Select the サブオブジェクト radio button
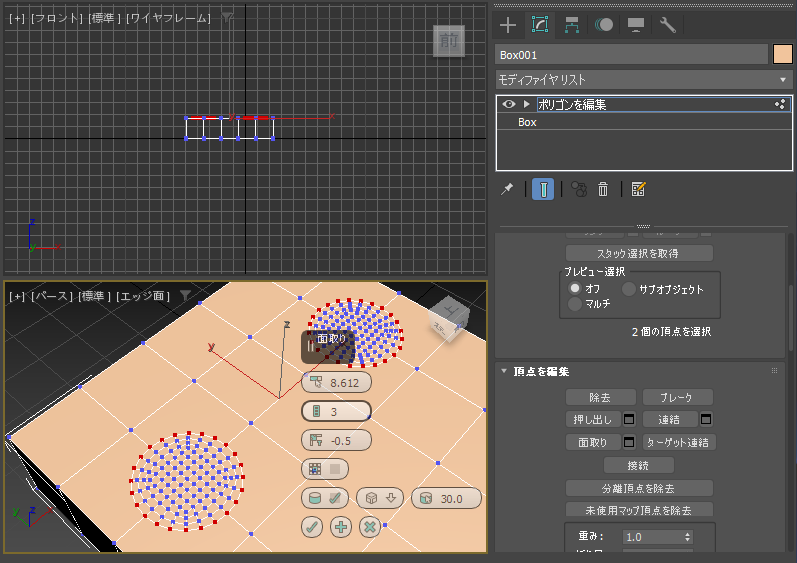The image size is (797, 563). pyautogui.click(x=629, y=289)
